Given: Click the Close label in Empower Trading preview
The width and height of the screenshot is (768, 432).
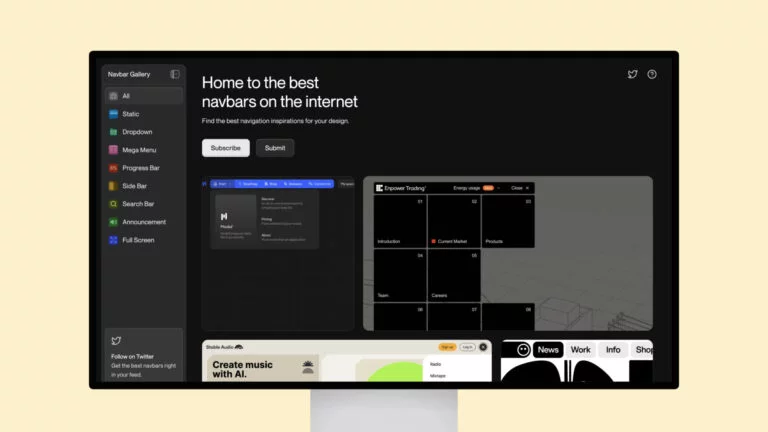Looking at the screenshot, I should (x=517, y=188).
